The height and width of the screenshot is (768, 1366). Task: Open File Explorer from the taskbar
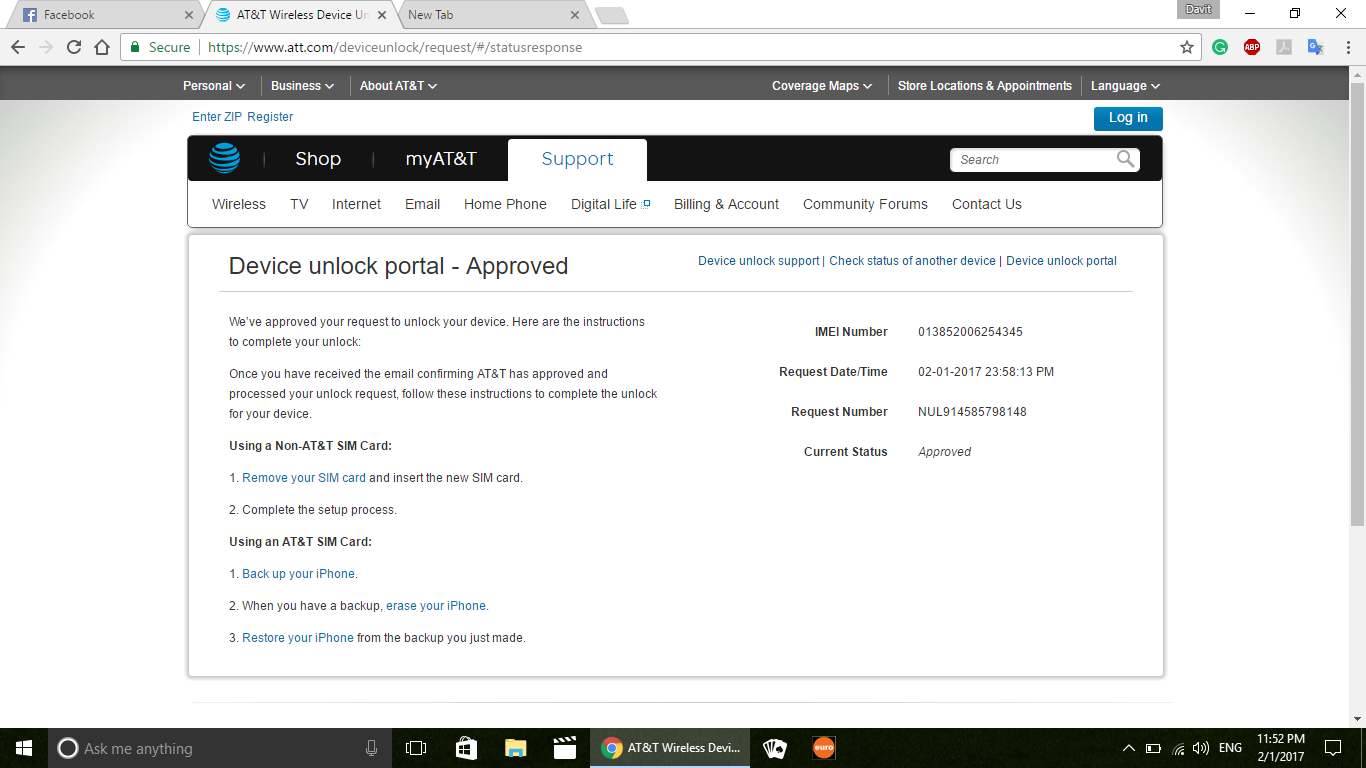tap(515, 748)
